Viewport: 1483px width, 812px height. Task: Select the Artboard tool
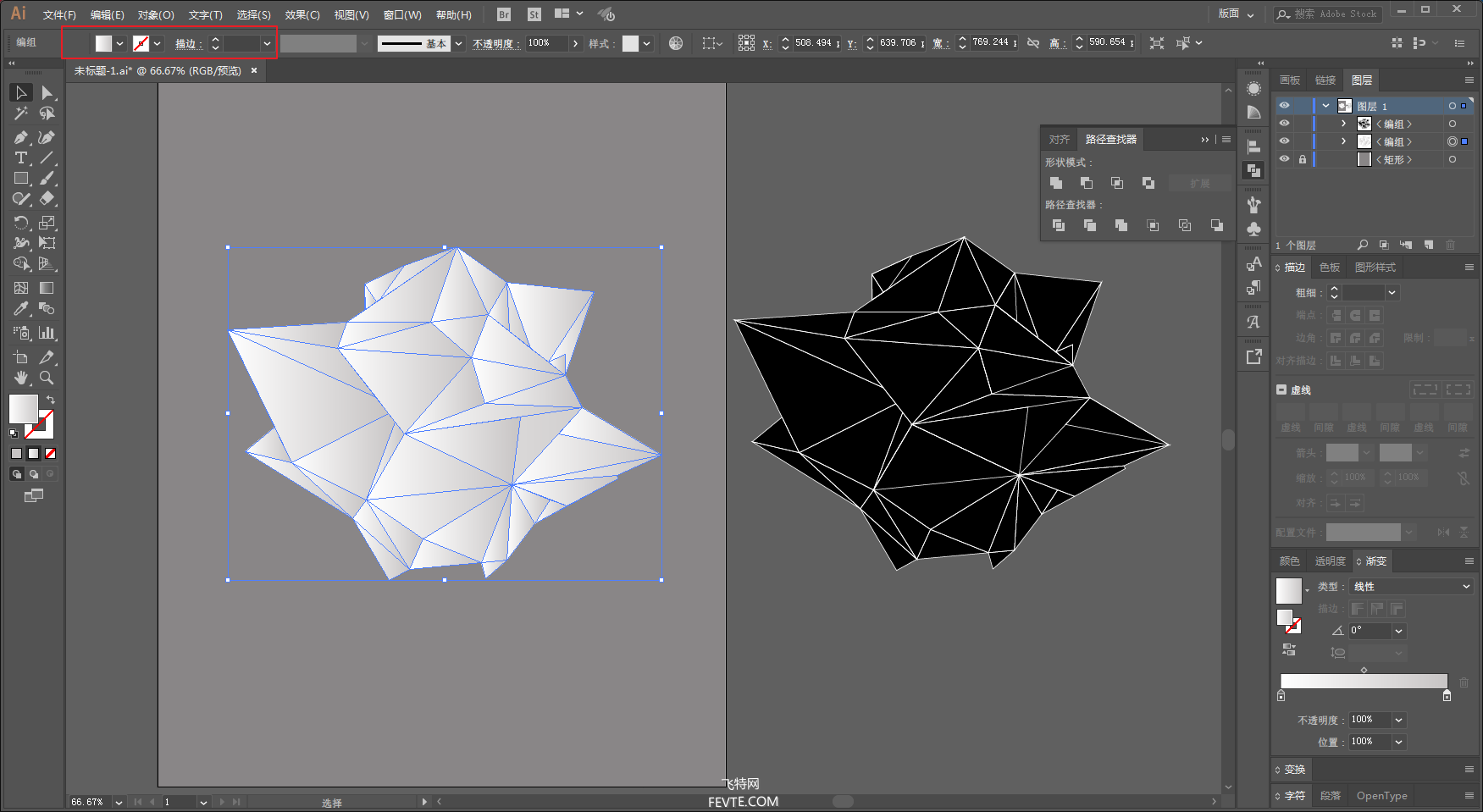(21, 357)
